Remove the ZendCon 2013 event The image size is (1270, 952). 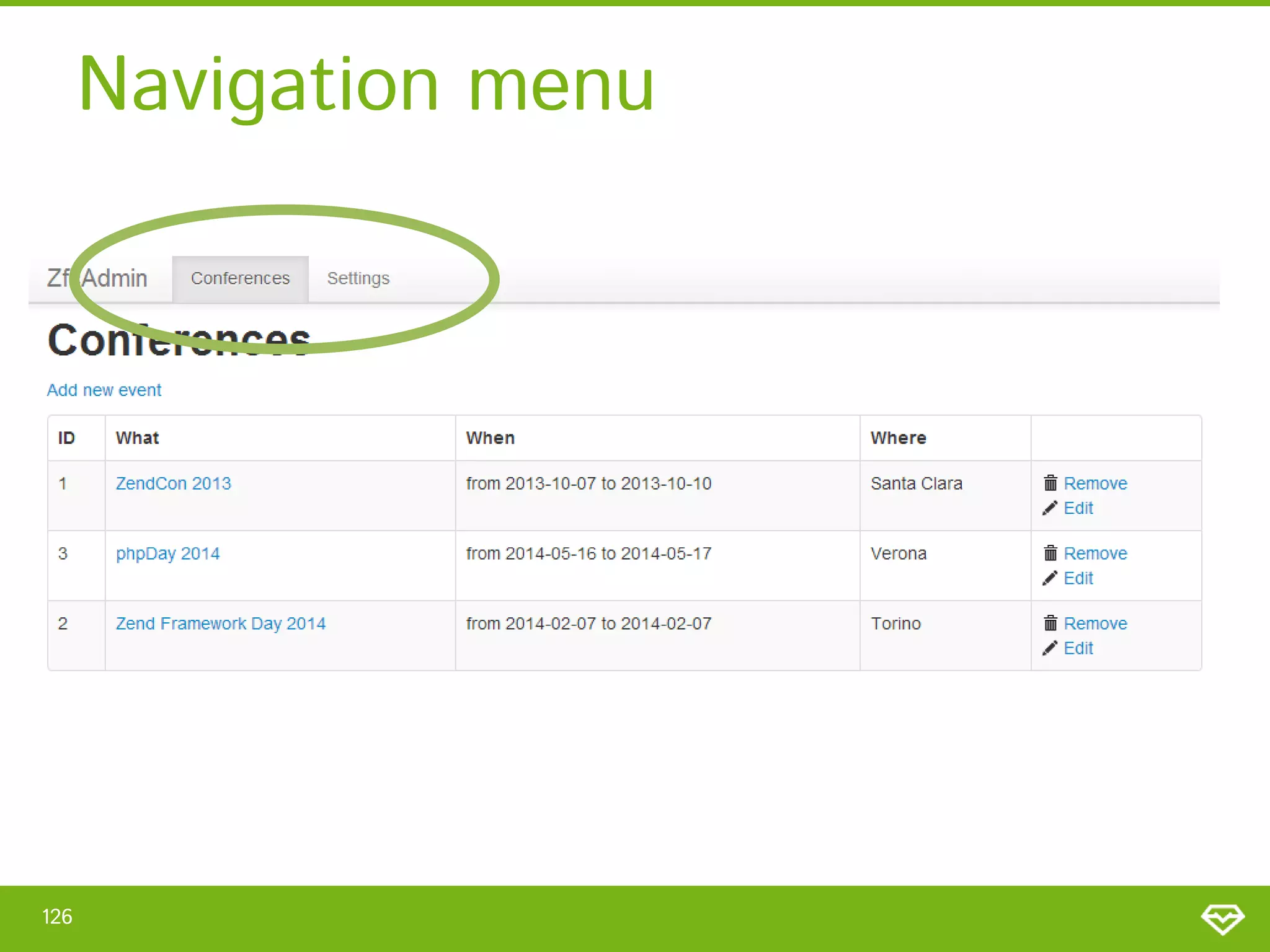pyautogui.click(x=1096, y=483)
